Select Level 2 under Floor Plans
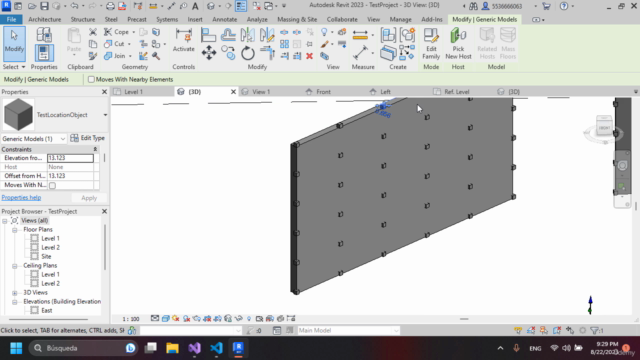The image size is (640, 360). pos(50,247)
